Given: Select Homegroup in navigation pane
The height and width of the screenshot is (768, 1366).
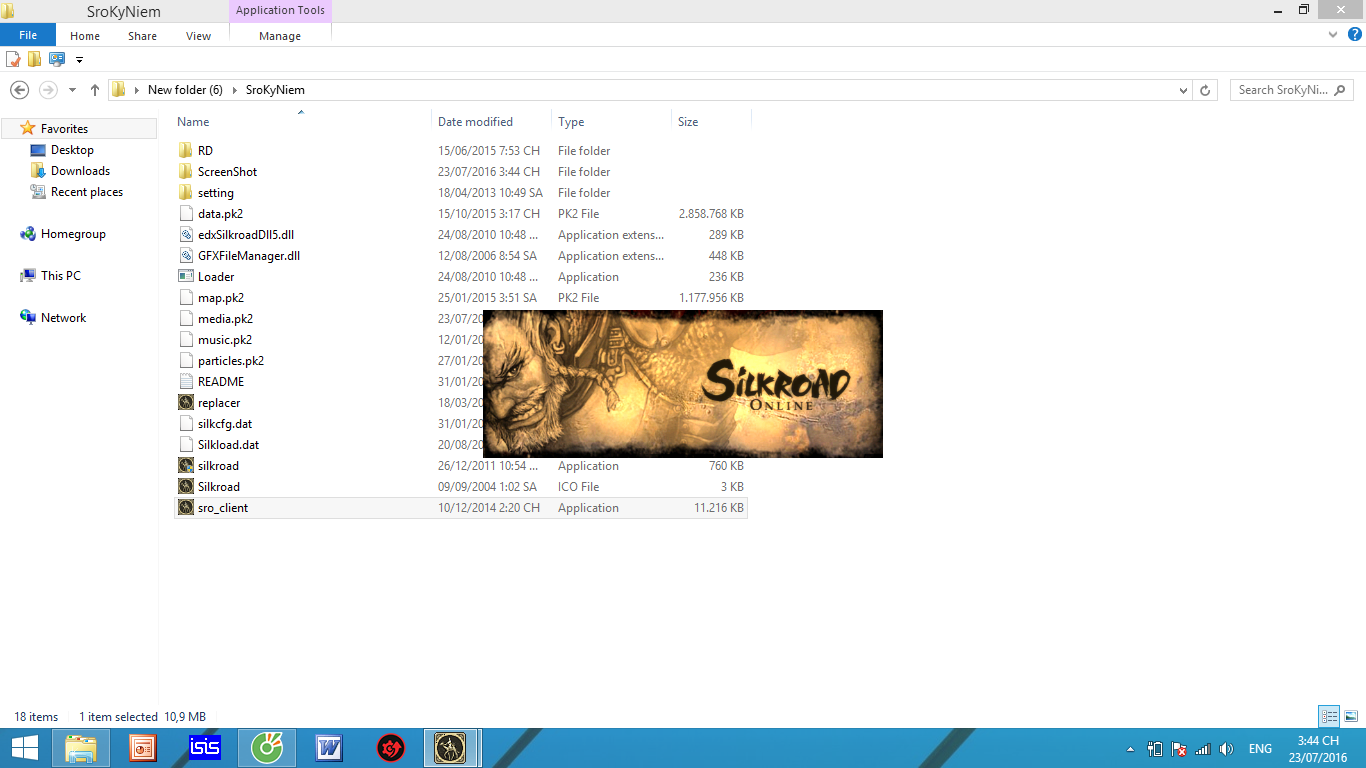Looking at the screenshot, I should [x=73, y=234].
